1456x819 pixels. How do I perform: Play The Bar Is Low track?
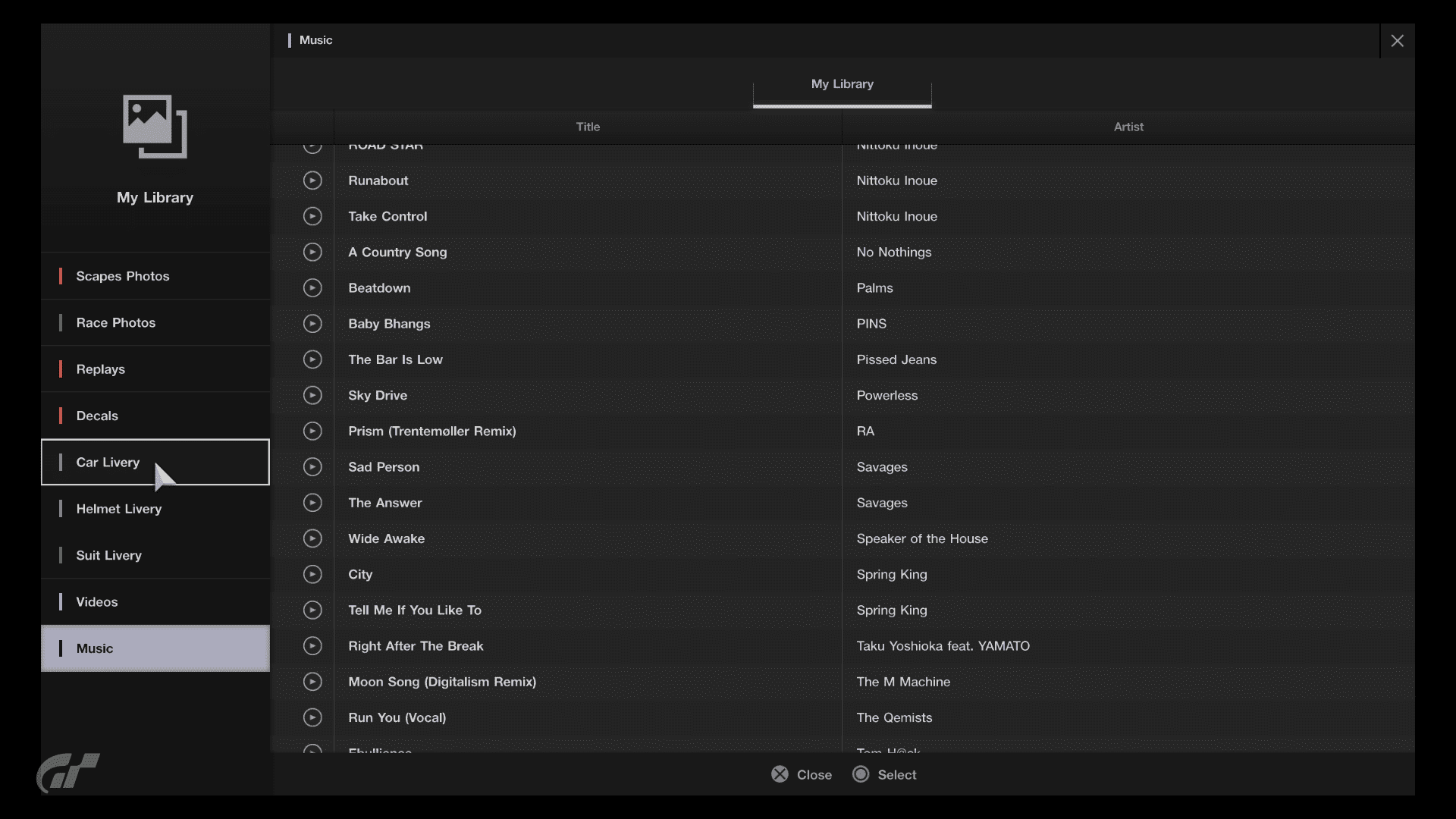coord(312,359)
